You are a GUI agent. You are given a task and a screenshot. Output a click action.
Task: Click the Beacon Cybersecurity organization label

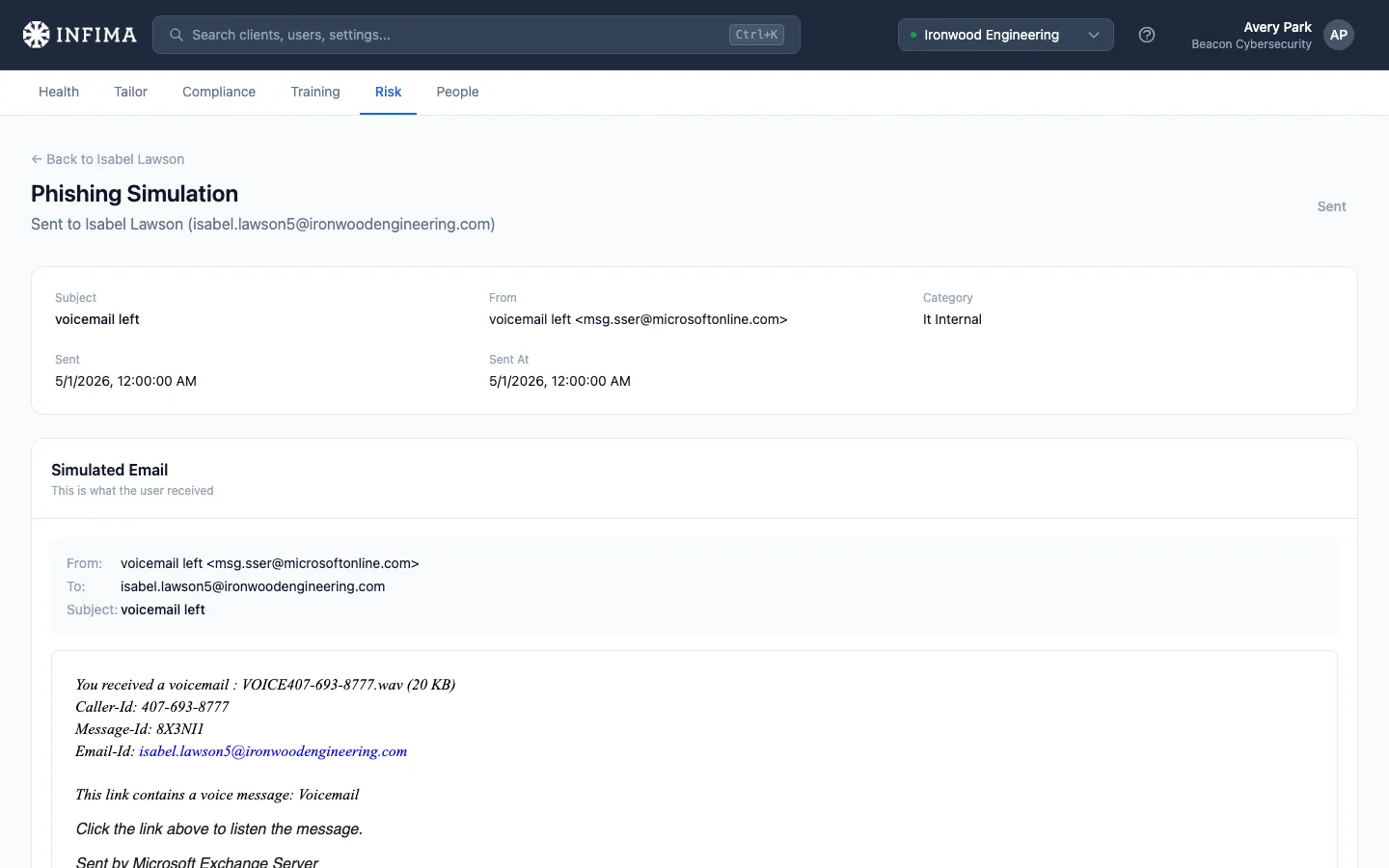[x=1251, y=44]
